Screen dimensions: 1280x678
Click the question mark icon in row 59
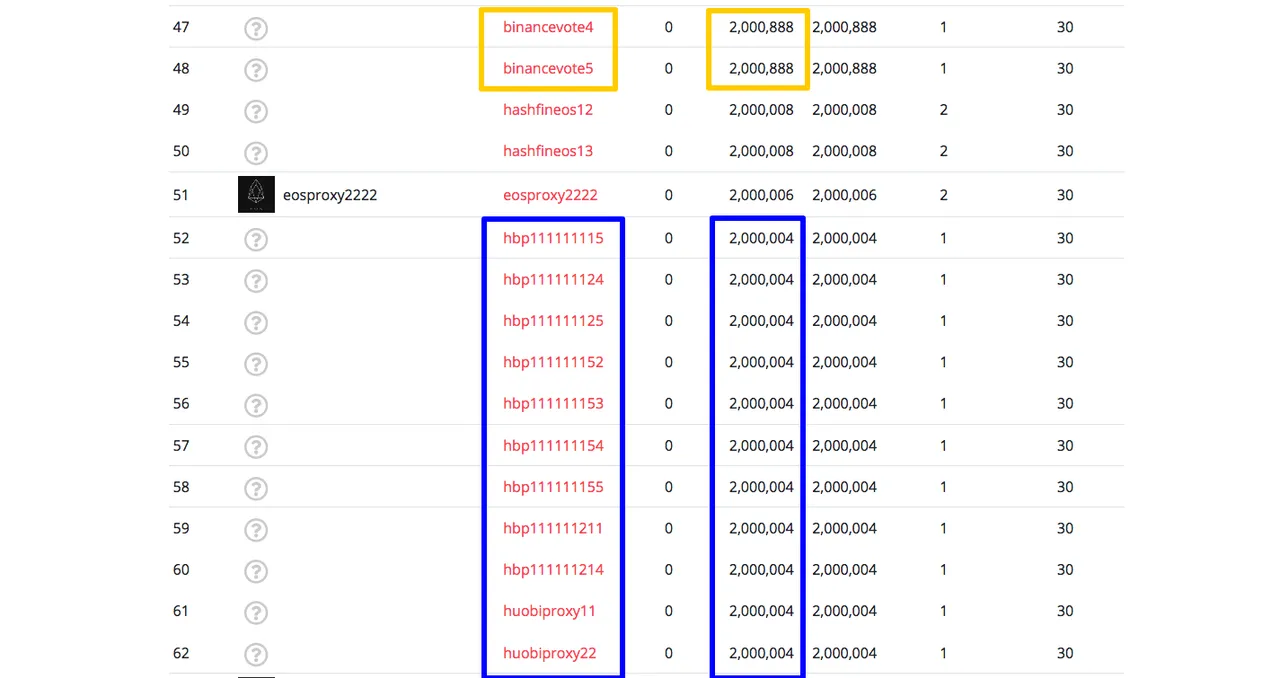pos(256,530)
